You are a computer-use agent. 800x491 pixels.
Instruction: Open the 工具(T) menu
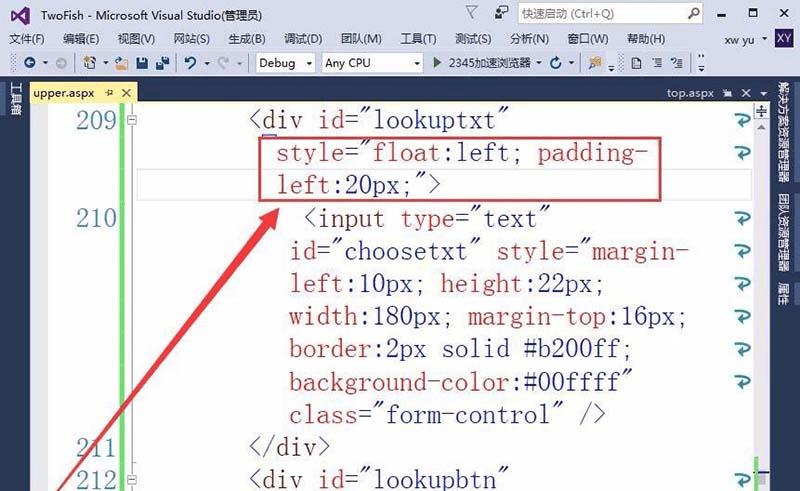click(x=418, y=39)
